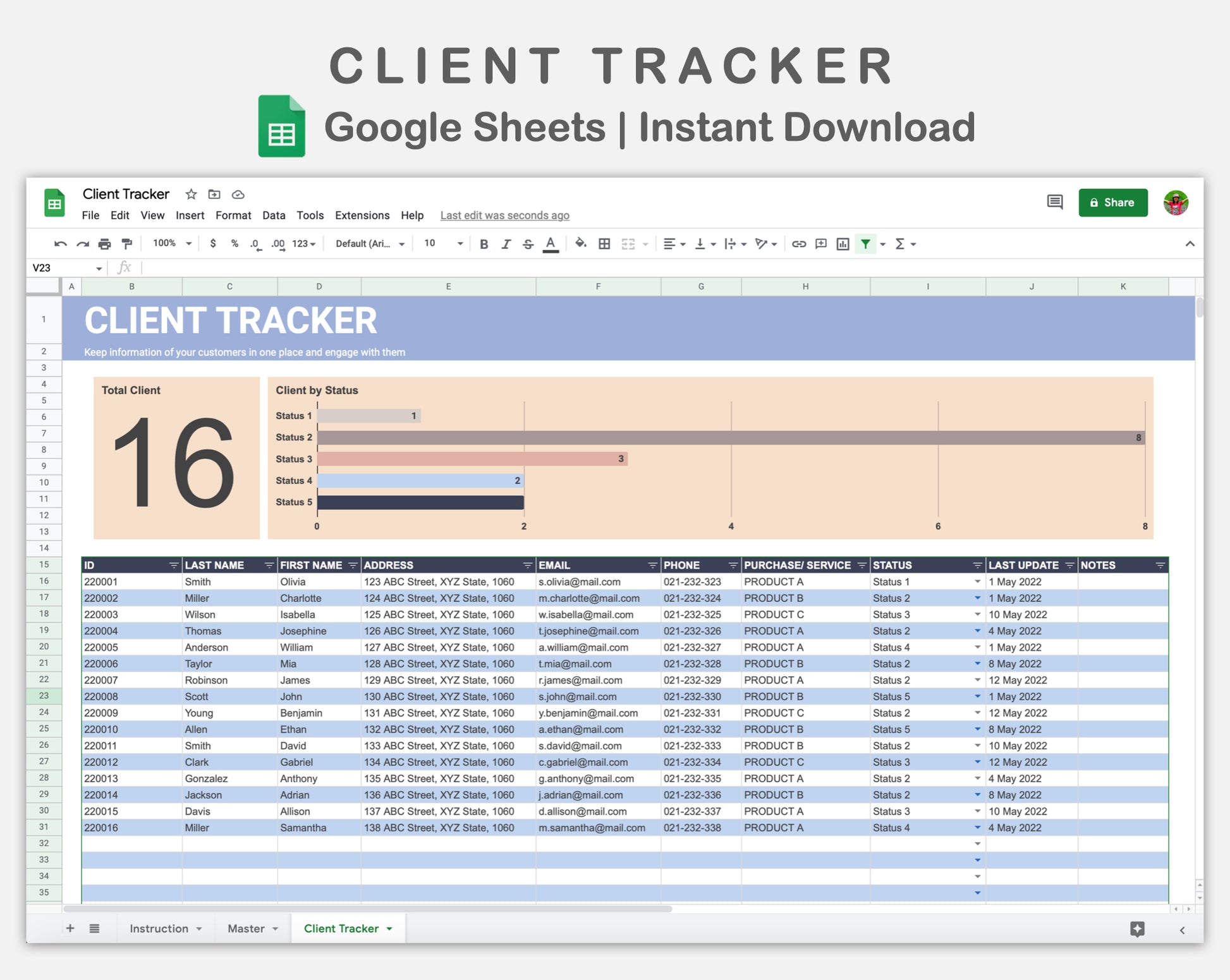Switch to the Master sheet tab

(246, 928)
